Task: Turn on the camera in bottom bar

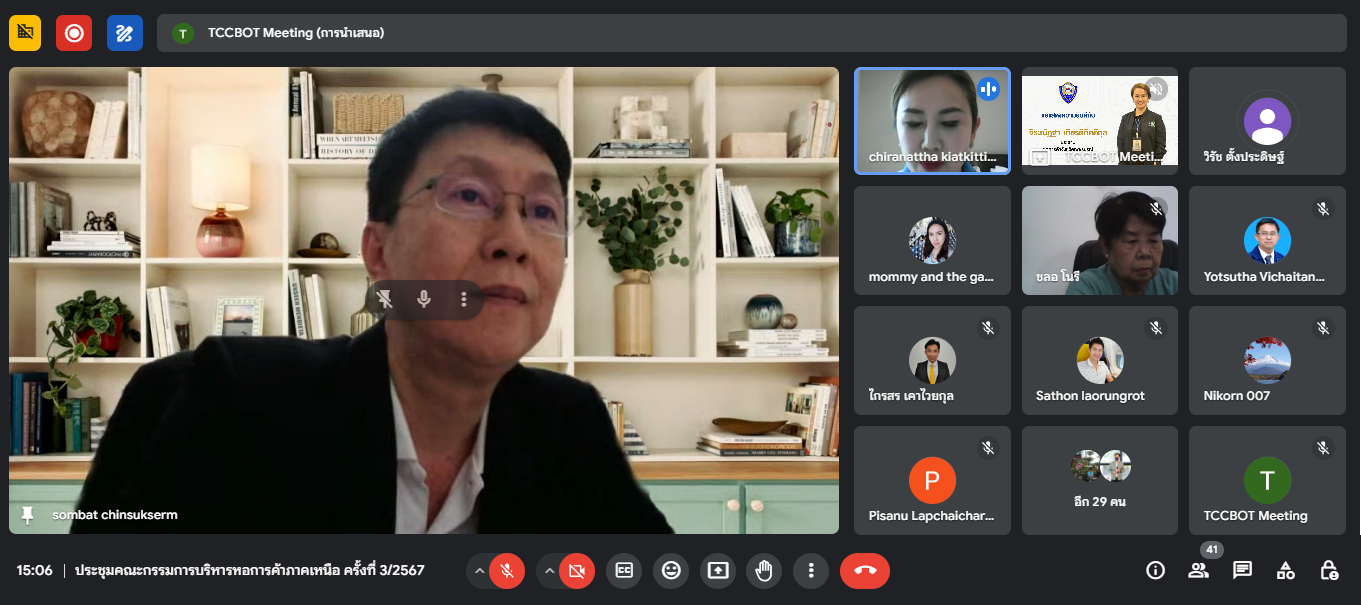Action: [576, 571]
